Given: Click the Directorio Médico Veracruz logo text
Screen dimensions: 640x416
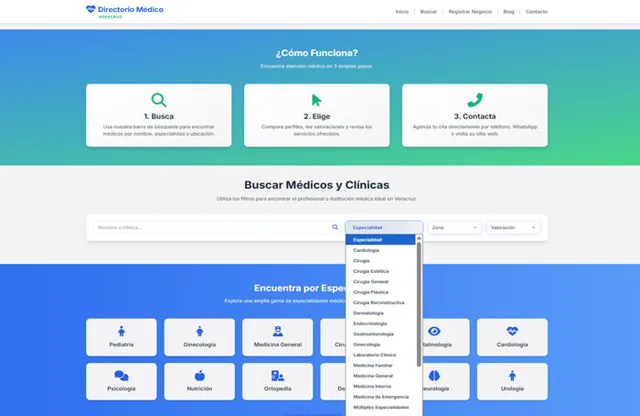Looking at the screenshot, I should coord(131,11).
